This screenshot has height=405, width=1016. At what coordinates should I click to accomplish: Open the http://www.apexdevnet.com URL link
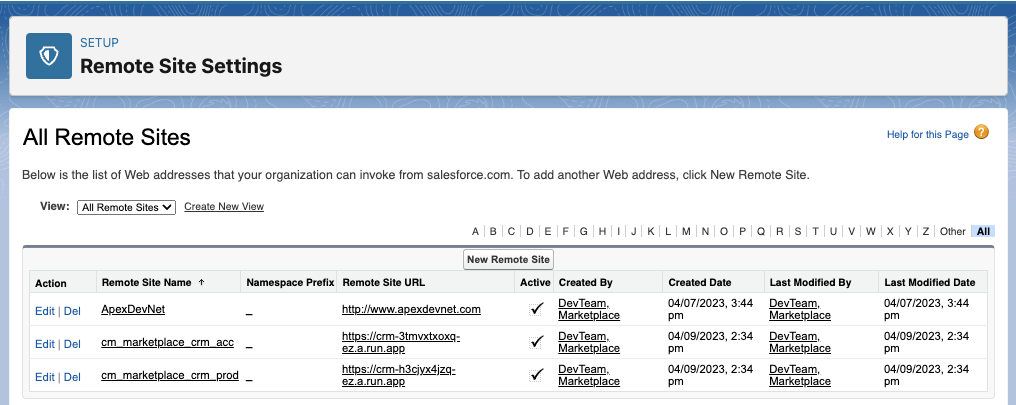[411, 309]
